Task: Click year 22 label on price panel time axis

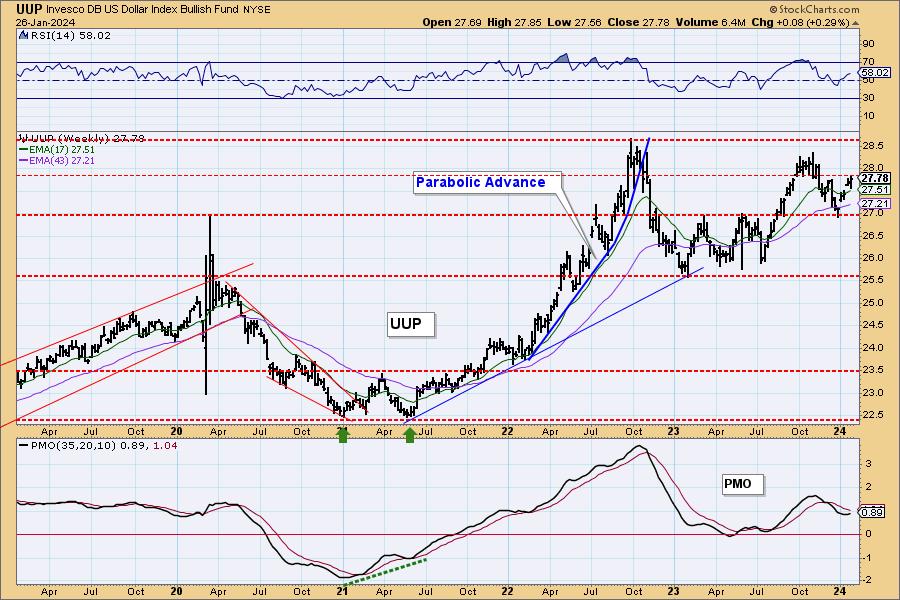Action: click(507, 432)
